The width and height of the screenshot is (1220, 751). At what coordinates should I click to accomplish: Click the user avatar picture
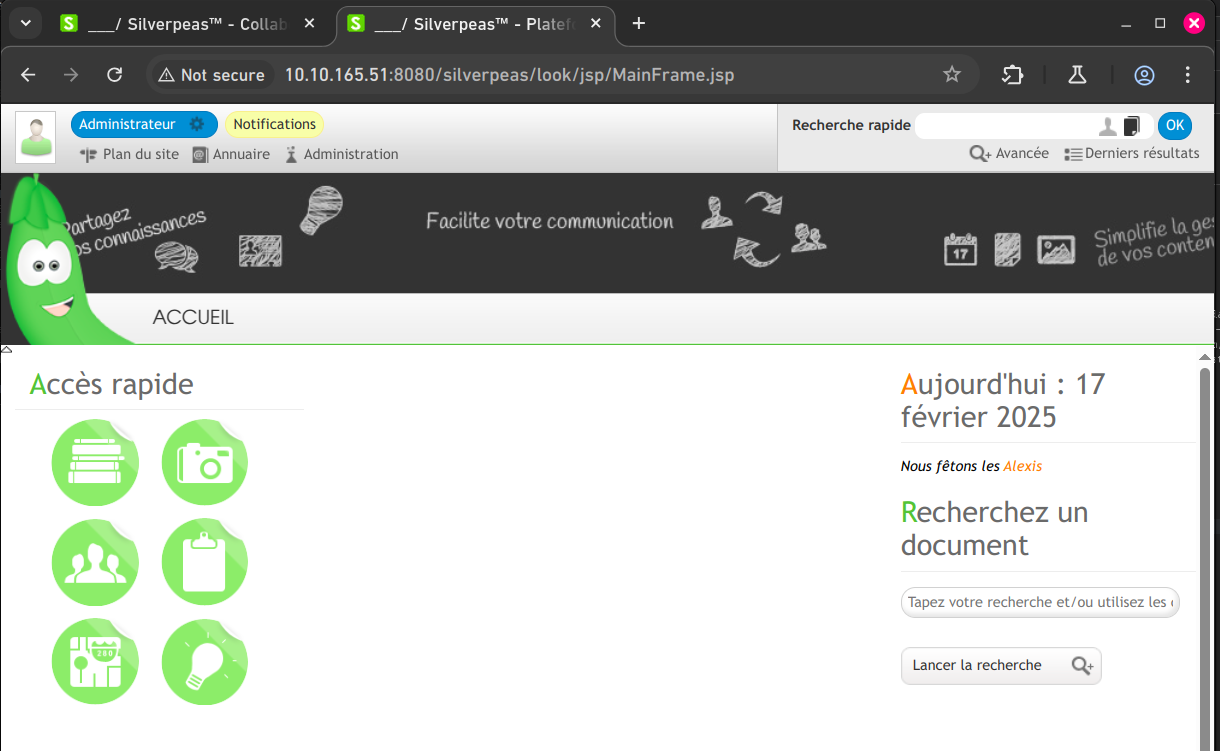[36, 137]
